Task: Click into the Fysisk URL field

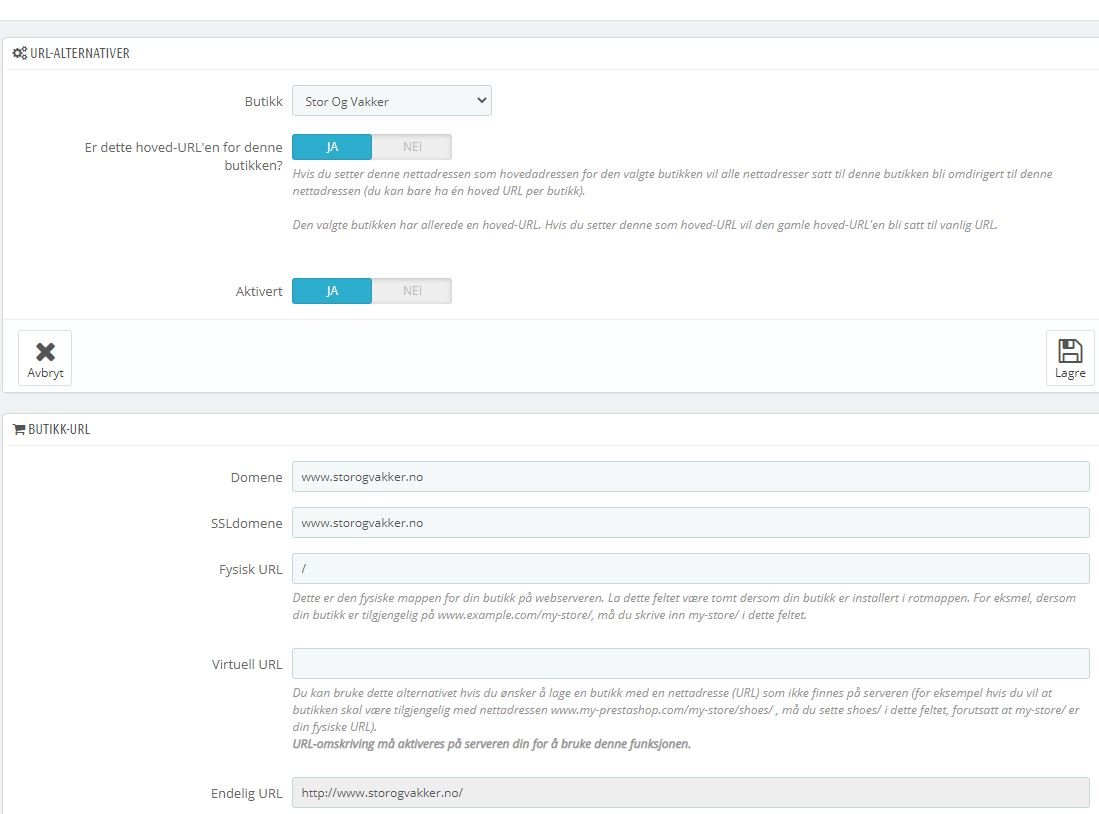Action: (690, 569)
